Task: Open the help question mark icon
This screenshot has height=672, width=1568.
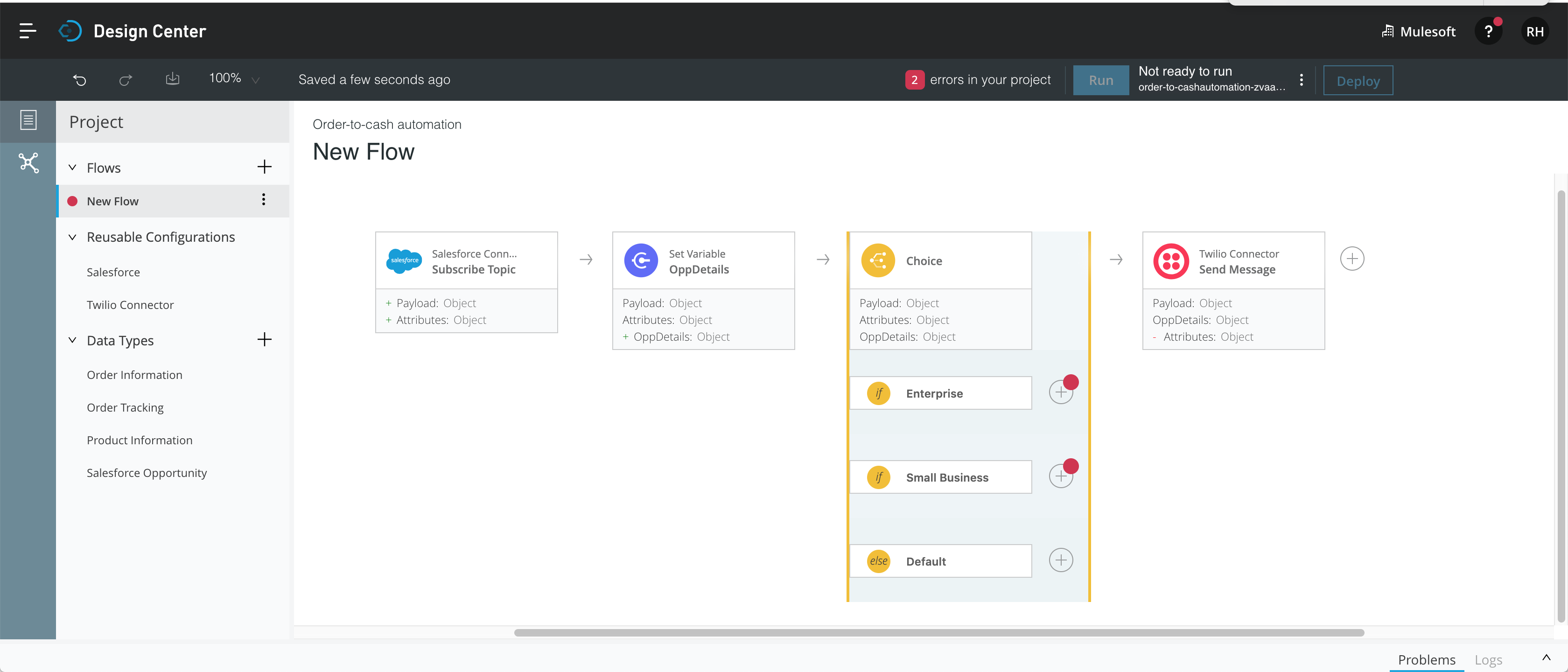Action: [x=1488, y=32]
